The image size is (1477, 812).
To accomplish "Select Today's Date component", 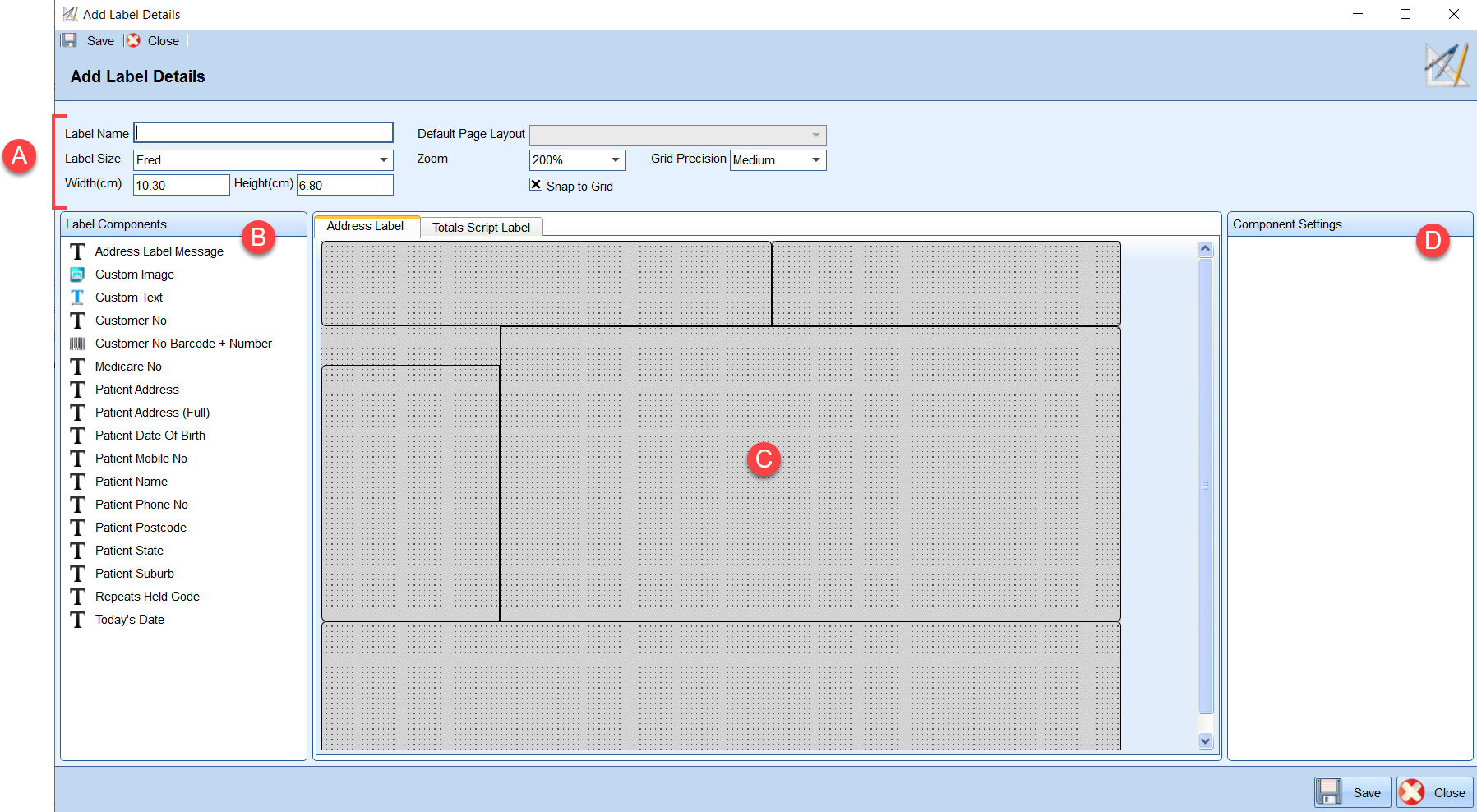I will pos(130,620).
